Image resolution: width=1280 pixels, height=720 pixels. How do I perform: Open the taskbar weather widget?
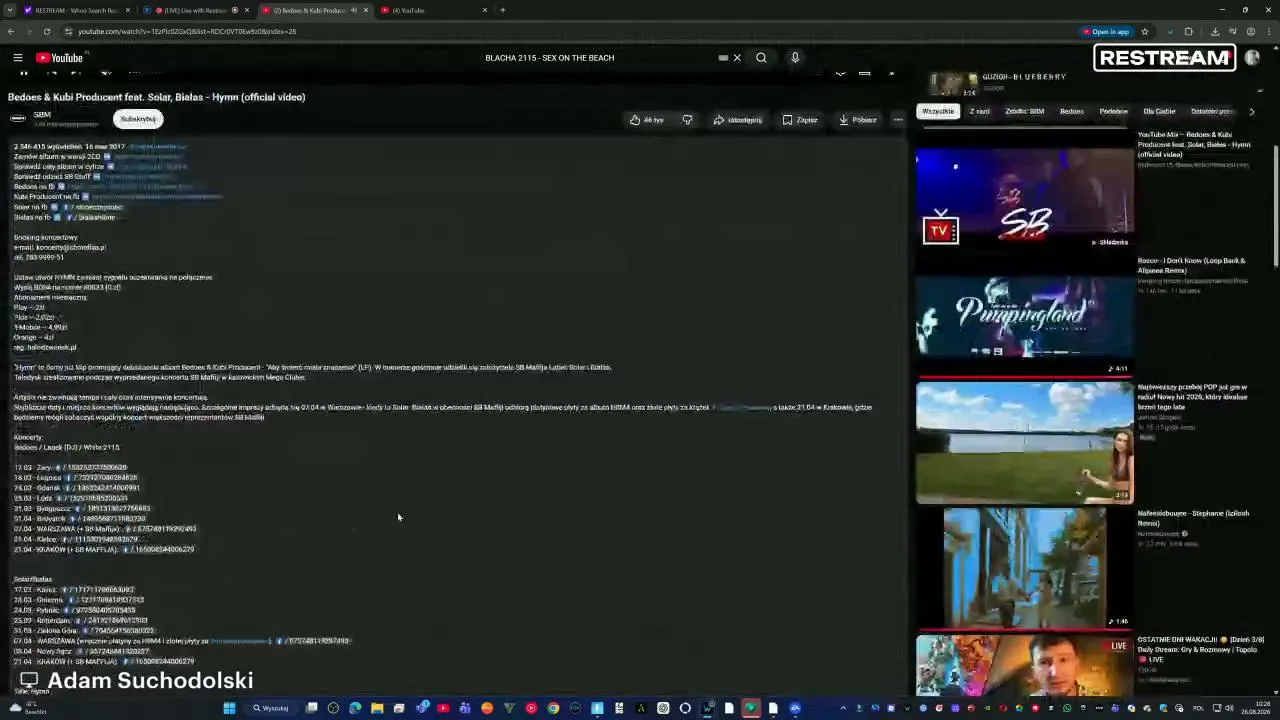27,708
